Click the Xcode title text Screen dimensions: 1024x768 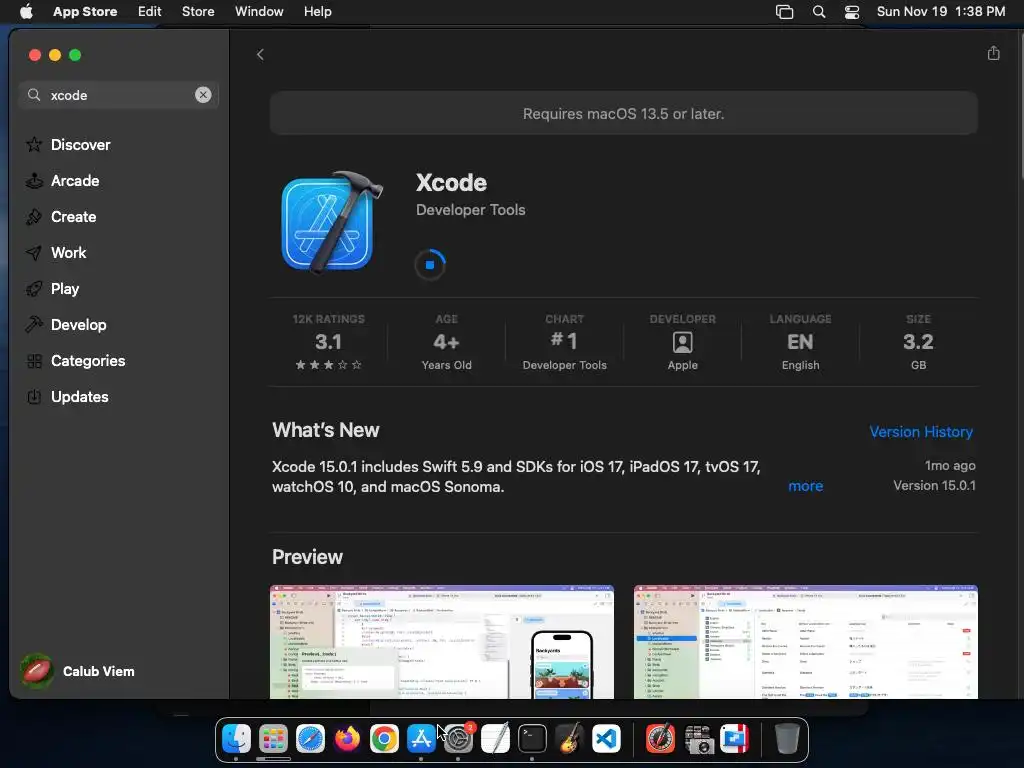[x=451, y=183]
